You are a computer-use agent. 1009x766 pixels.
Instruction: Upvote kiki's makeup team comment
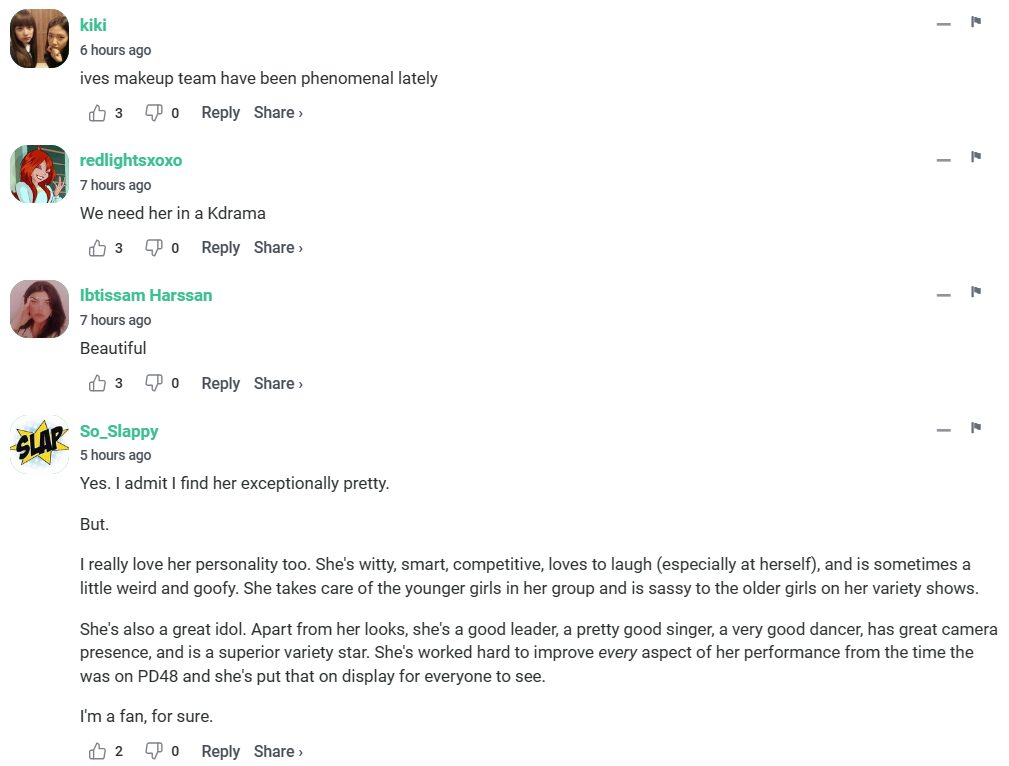tap(97, 113)
